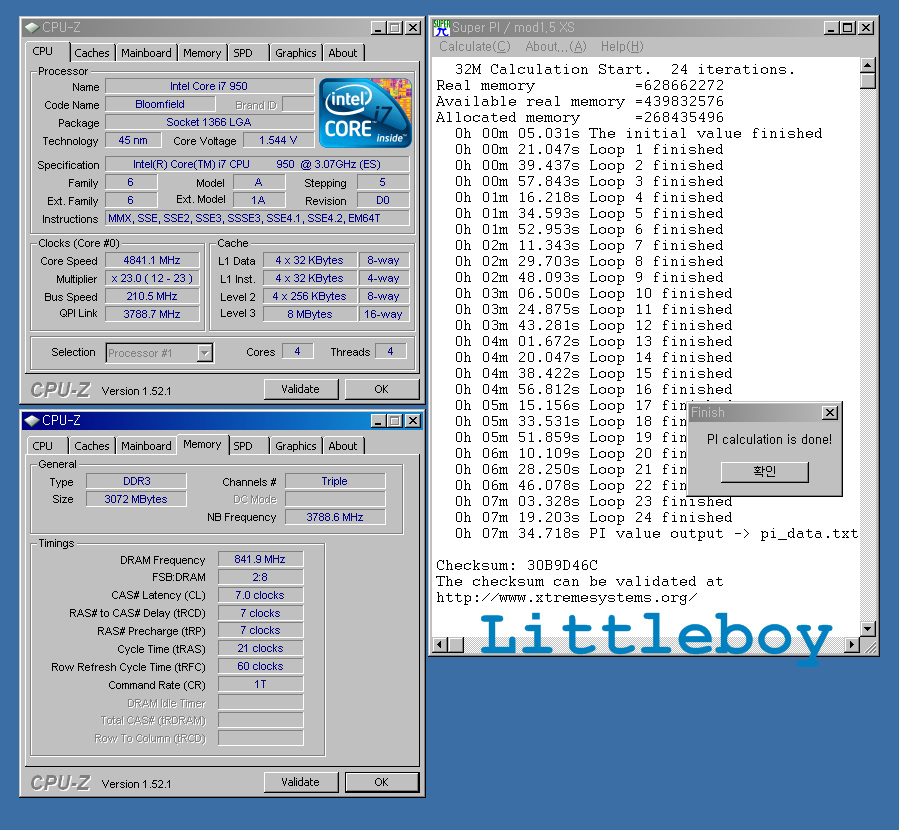The width and height of the screenshot is (899, 830).
Task: Maximize the Super PI window
Action: 849,28
